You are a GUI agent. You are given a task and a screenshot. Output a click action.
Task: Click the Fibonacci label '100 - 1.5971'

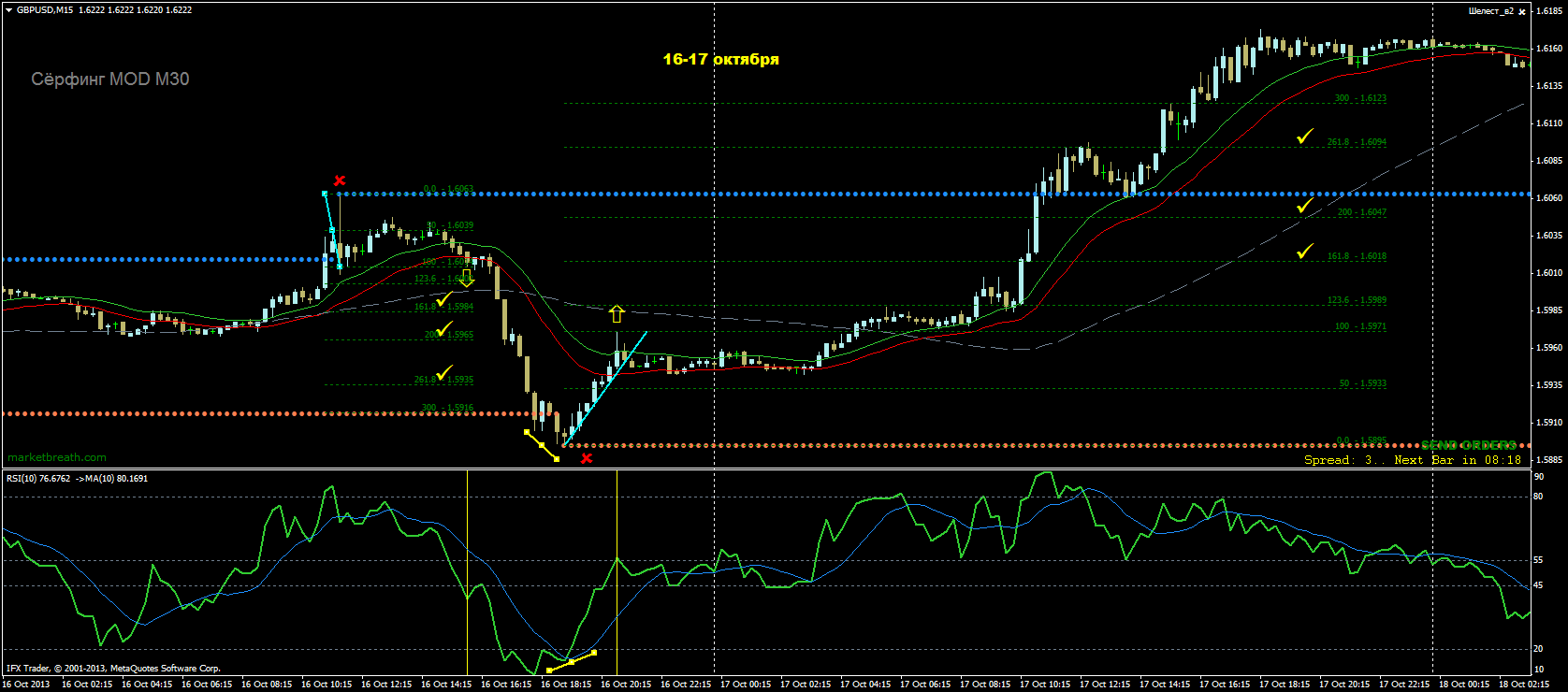click(x=1360, y=326)
